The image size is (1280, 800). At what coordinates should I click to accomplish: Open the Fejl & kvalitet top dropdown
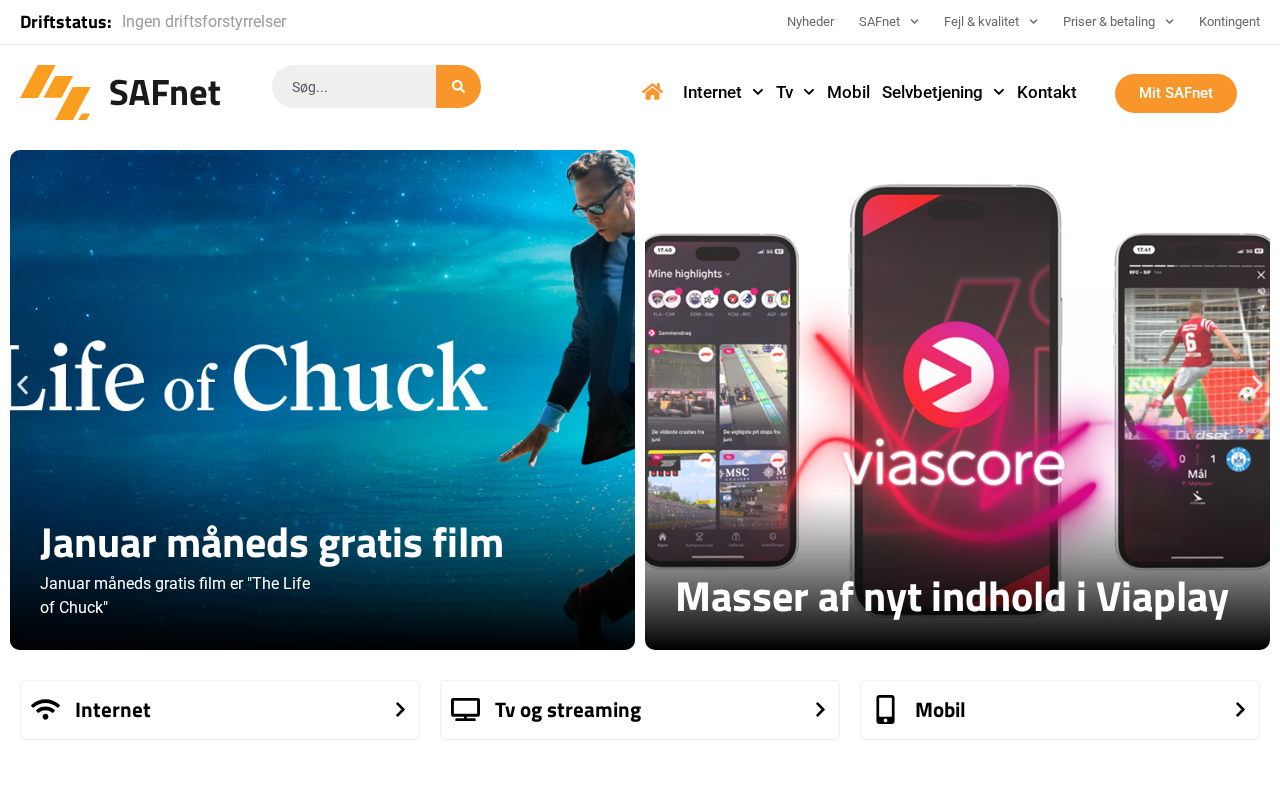[x=991, y=22]
